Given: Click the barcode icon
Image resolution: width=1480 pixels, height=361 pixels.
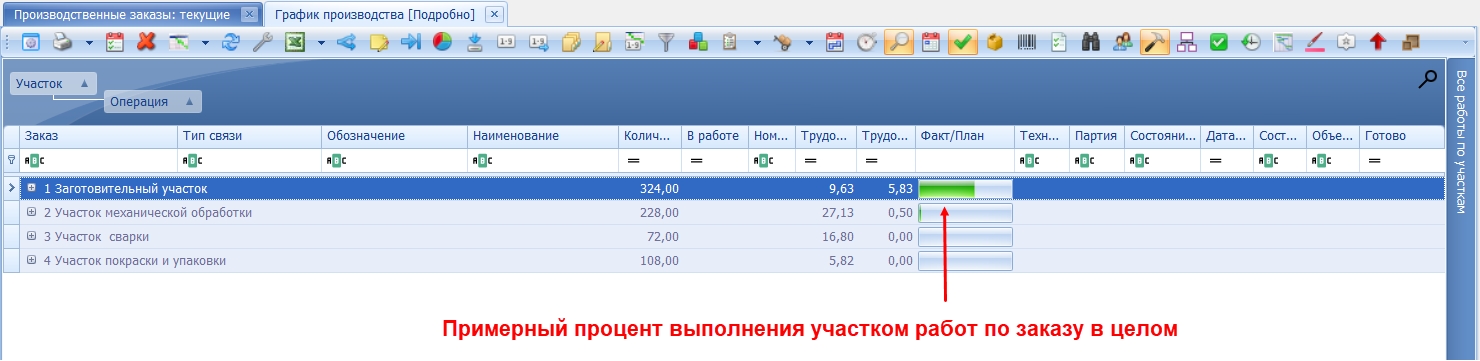Looking at the screenshot, I should [1027, 42].
